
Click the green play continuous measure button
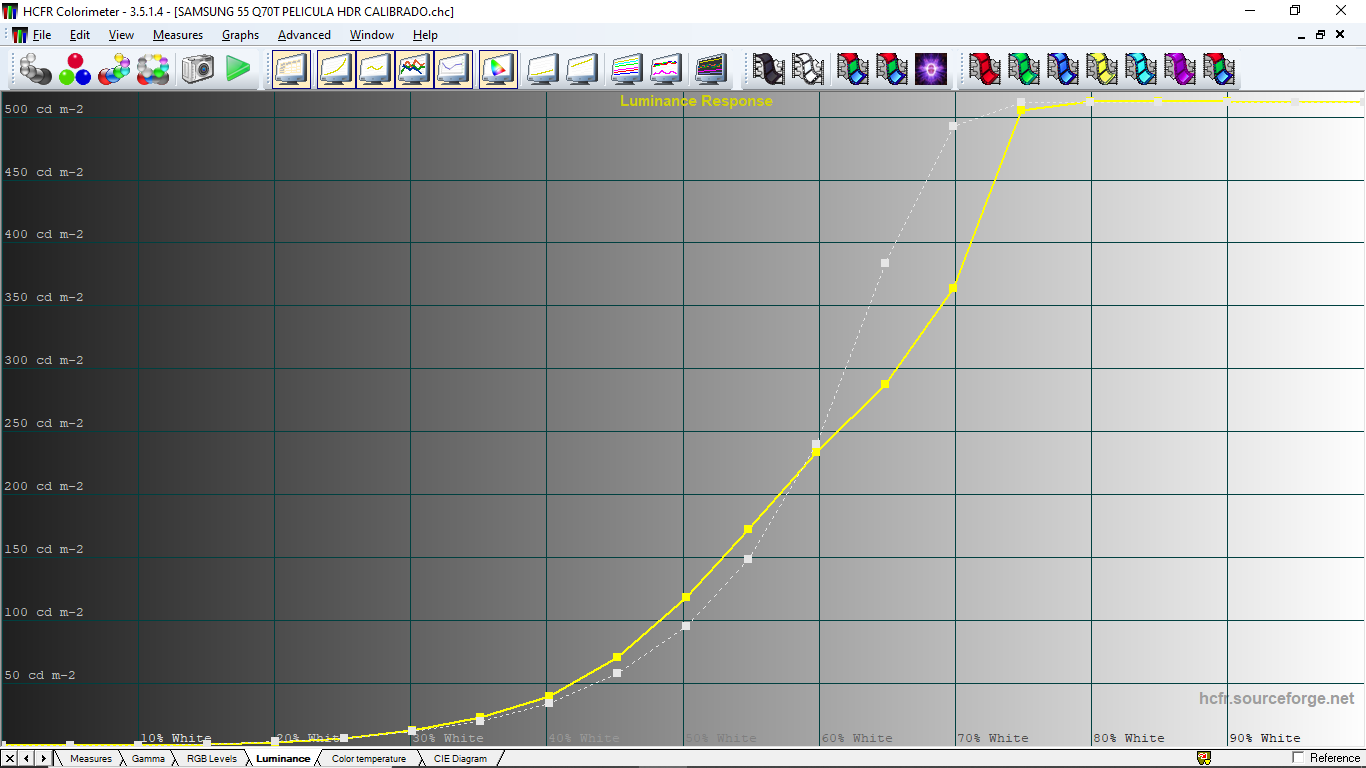click(x=238, y=69)
